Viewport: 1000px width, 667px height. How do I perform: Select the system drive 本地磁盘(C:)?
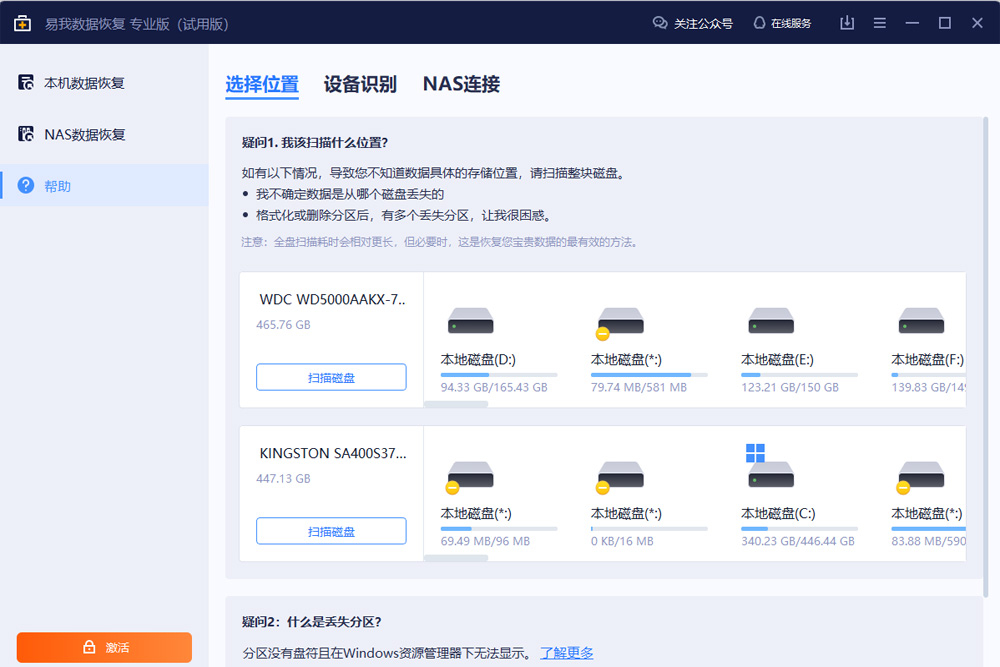click(770, 475)
